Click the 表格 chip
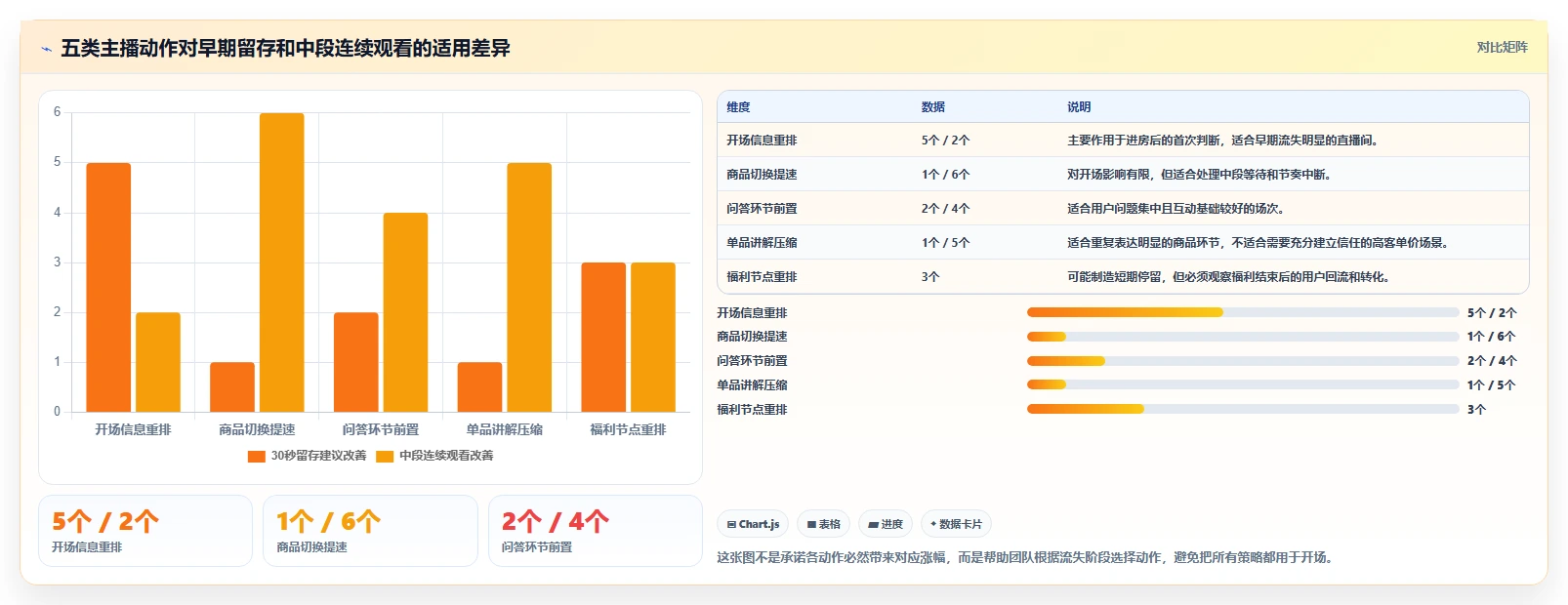The image size is (1568, 605). 824,524
